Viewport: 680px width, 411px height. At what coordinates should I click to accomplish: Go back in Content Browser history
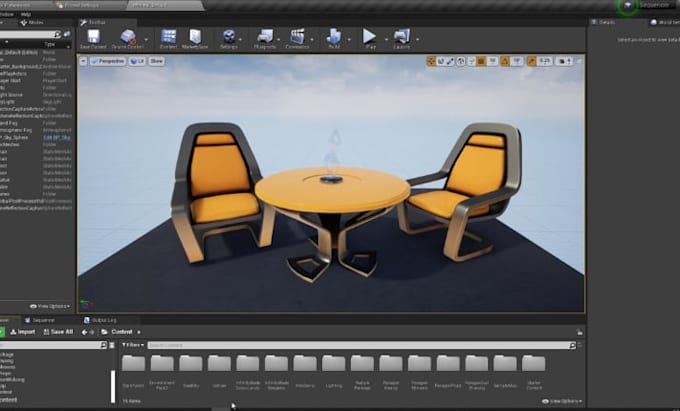tap(84, 333)
